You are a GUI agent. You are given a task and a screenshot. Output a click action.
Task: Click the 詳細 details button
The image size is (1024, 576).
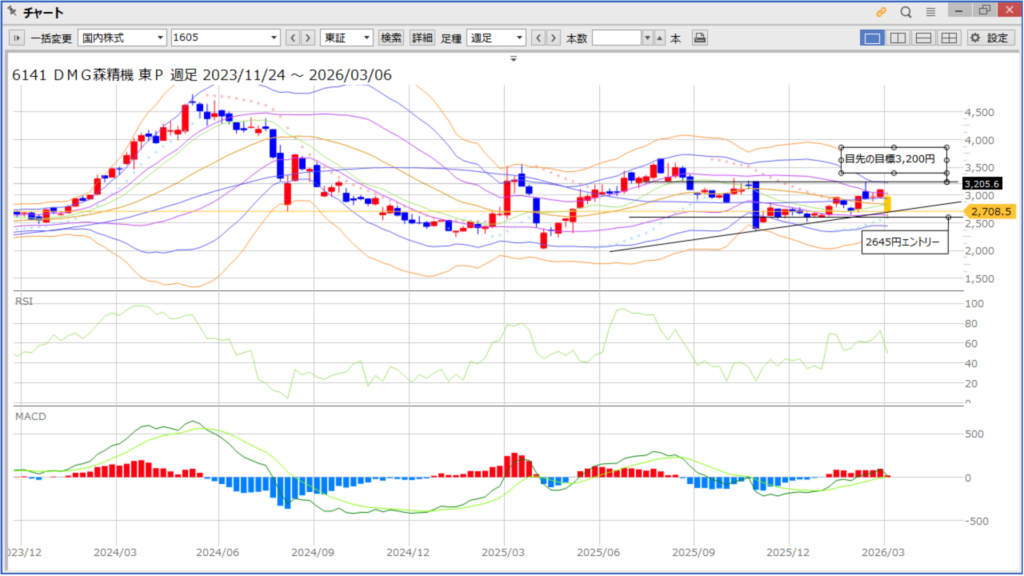[422, 38]
